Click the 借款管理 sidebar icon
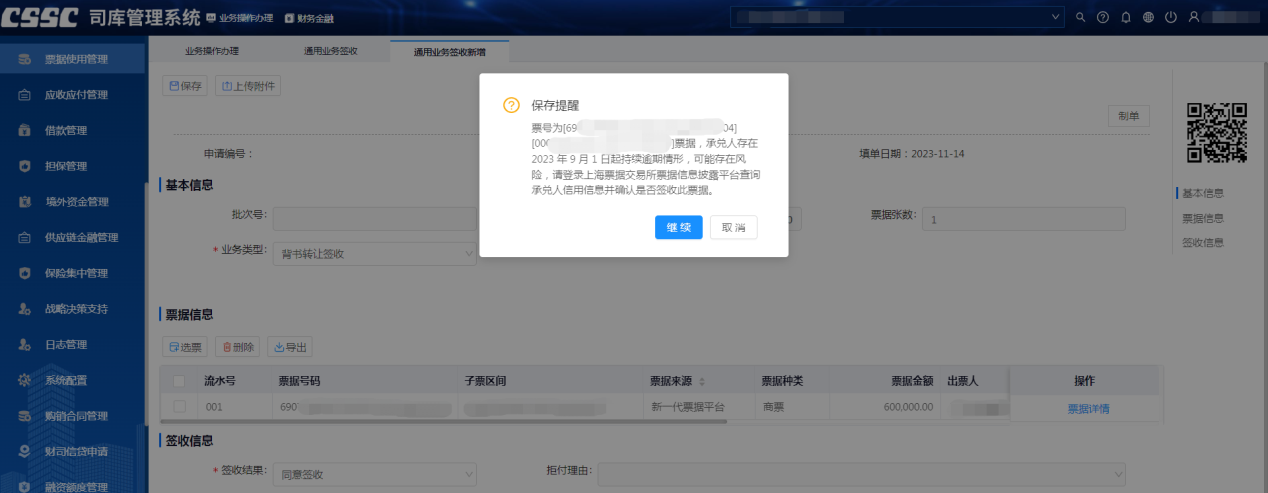This screenshot has height=493, width=1268. (x=24, y=131)
